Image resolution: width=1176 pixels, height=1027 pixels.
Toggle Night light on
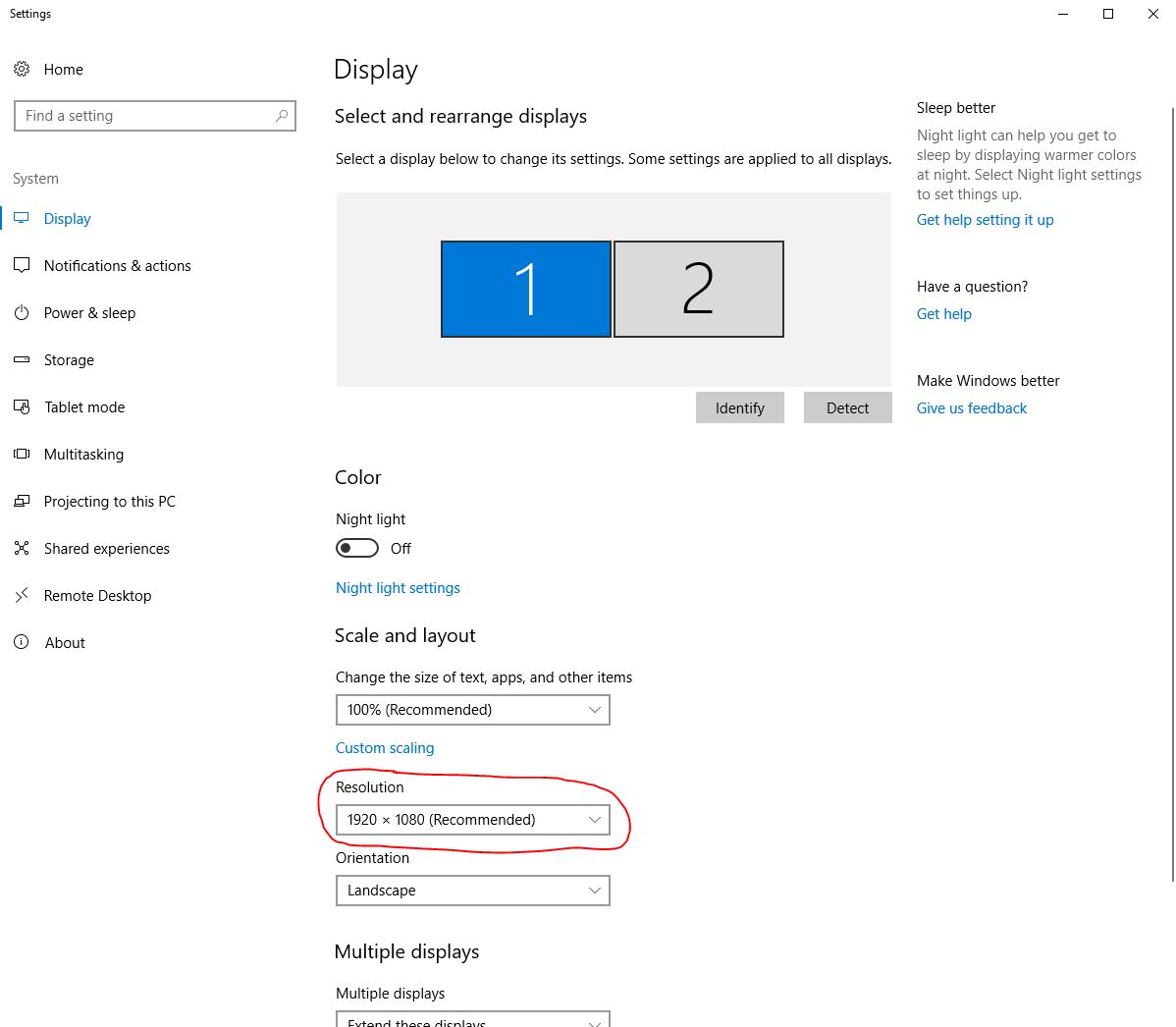[356, 547]
